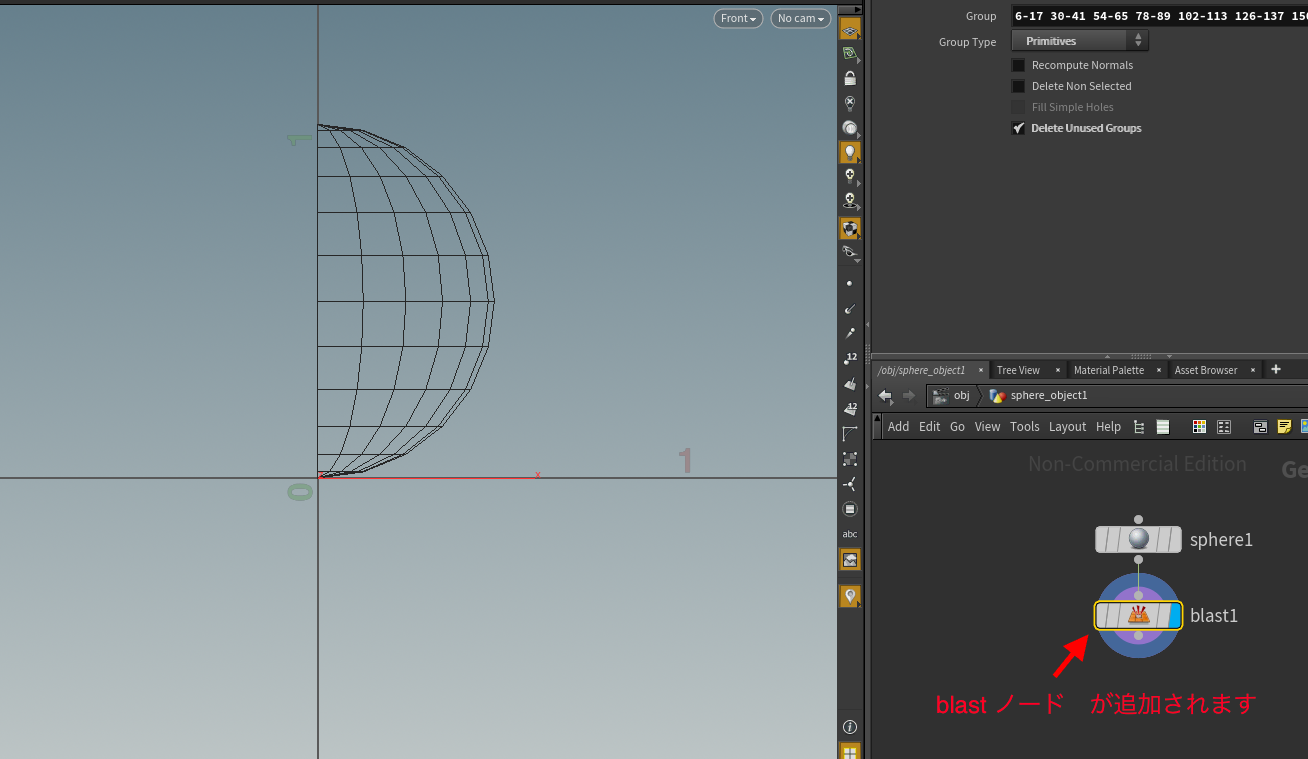
Task: Click the sticky note icon in network toolbar
Action: (x=1284, y=427)
